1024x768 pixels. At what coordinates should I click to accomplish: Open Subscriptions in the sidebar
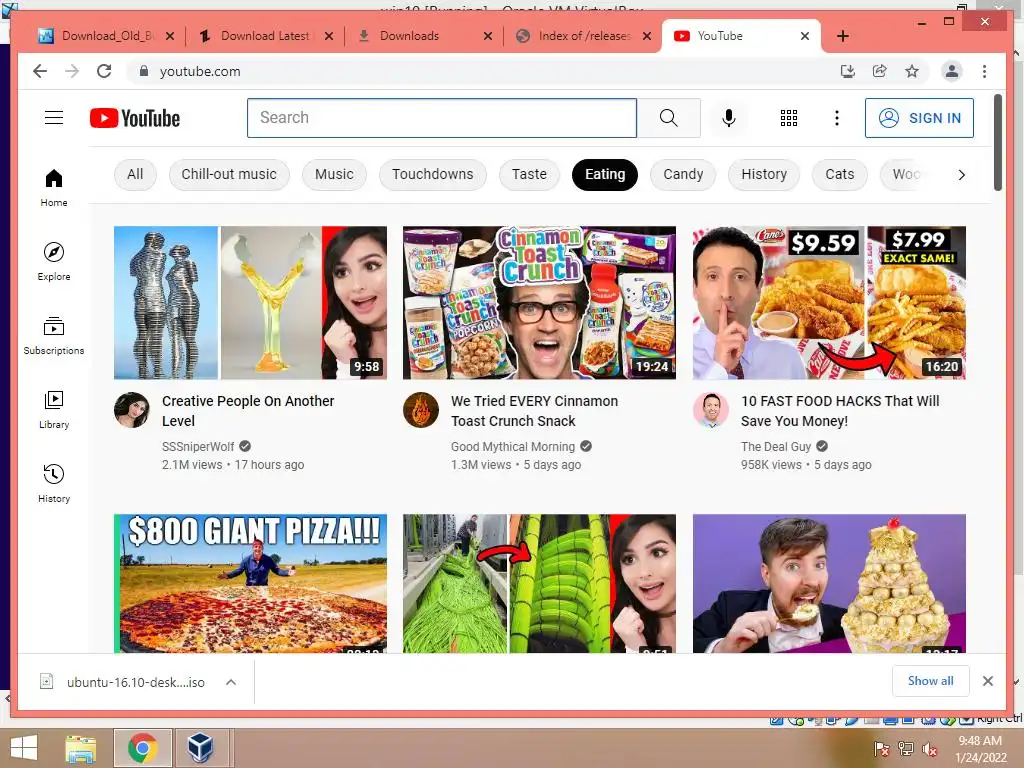[54, 336]
